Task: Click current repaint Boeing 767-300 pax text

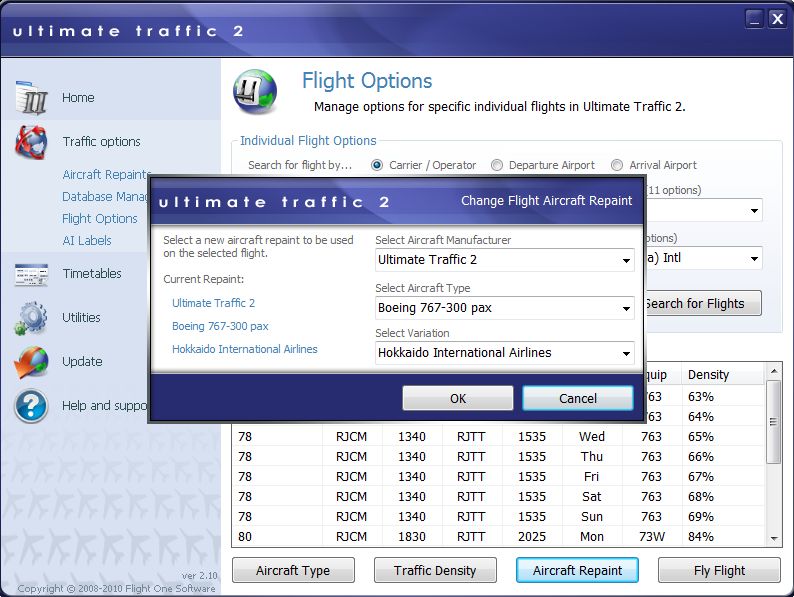Action: click(x=220, y=327)
